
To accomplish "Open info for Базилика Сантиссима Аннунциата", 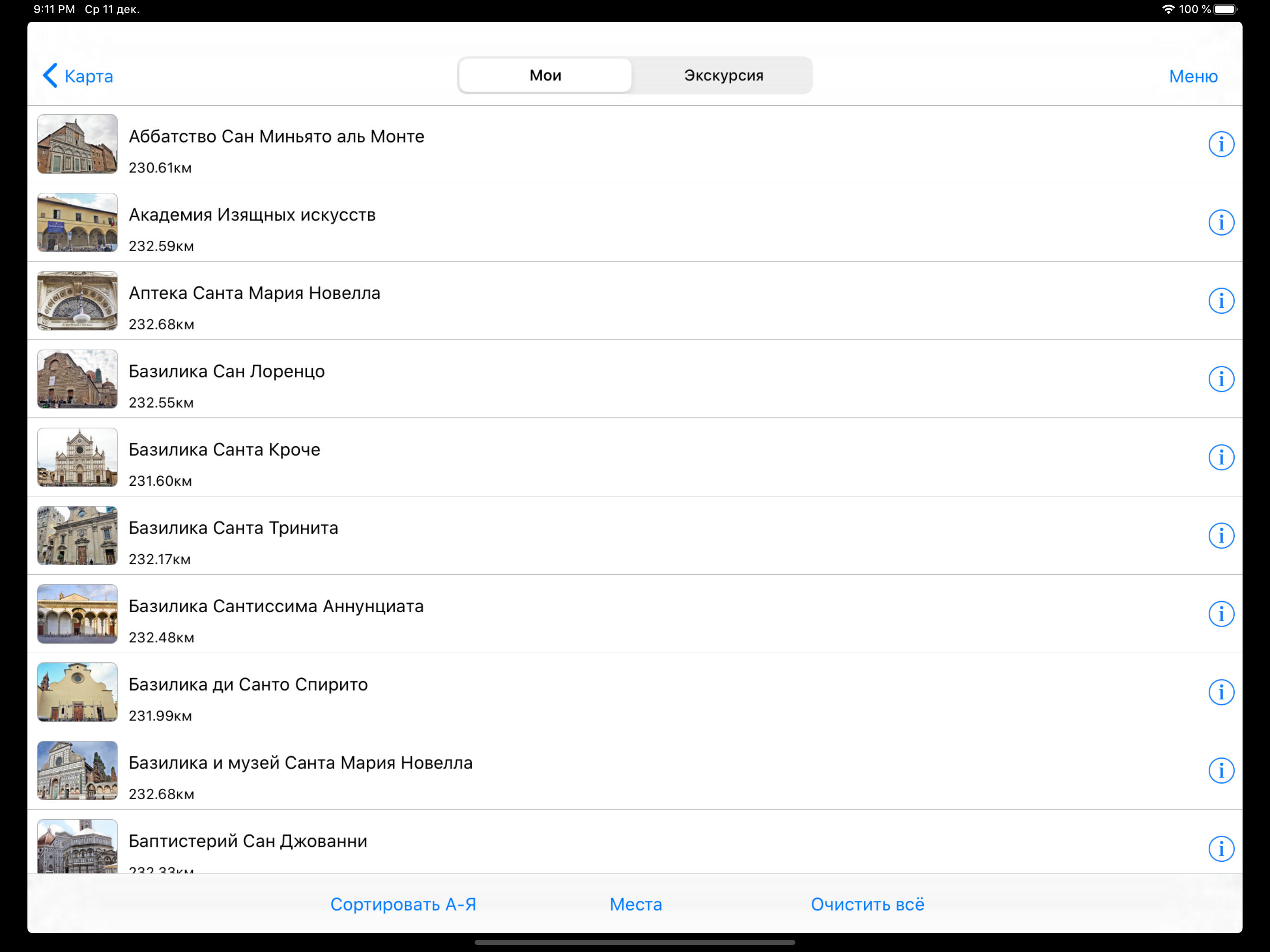I will coord(1221,614).
